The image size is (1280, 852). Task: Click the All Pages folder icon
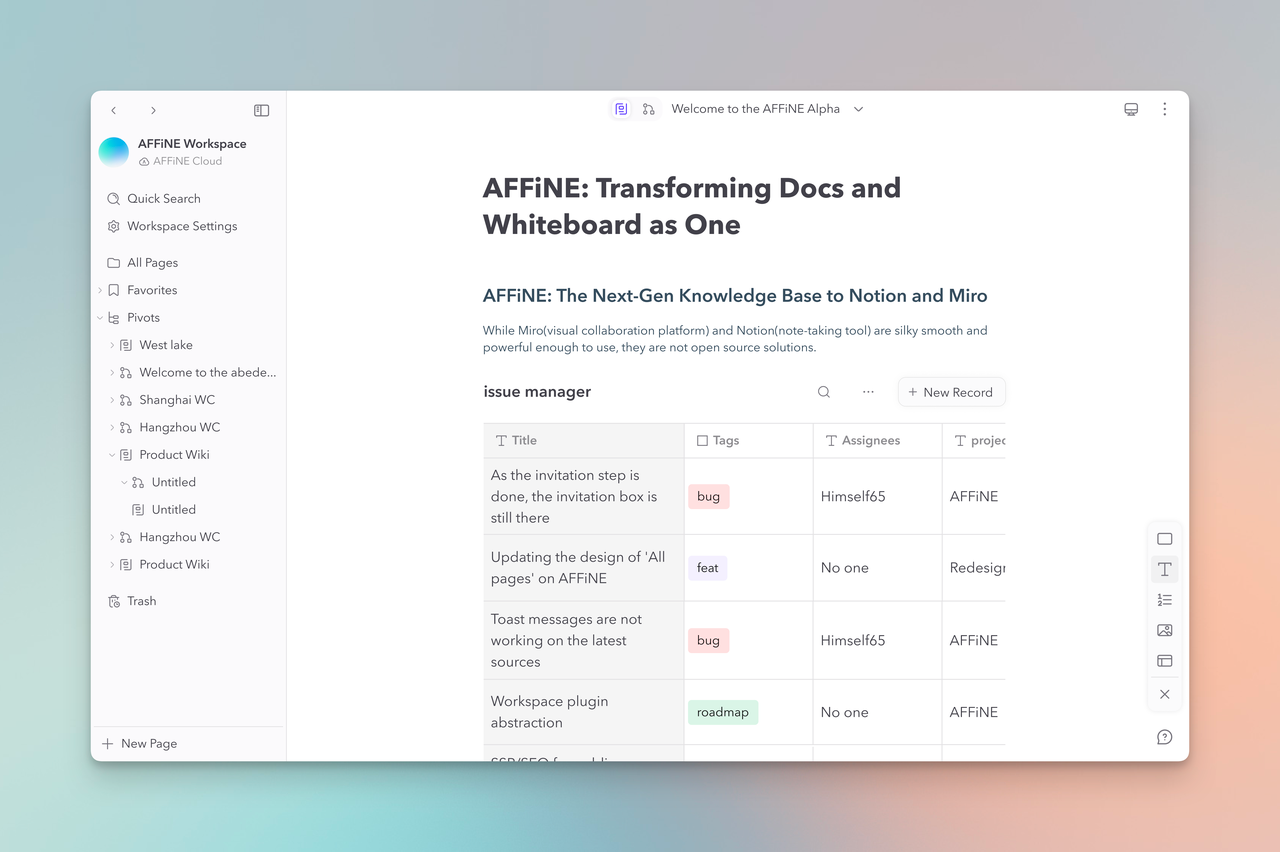click(x=114, y=263)
